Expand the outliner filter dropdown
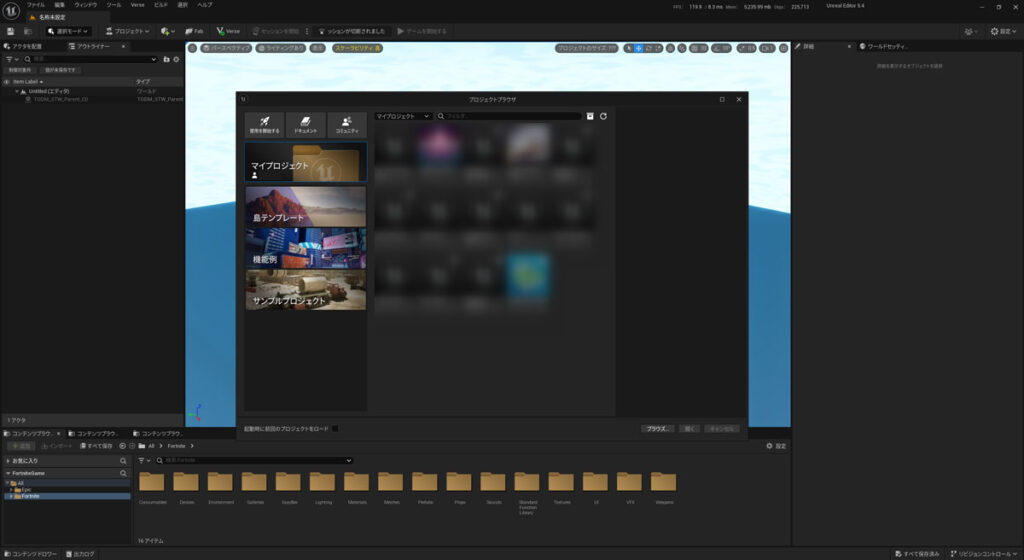Viewport: 1024px width, 560px height. point(12,59)
